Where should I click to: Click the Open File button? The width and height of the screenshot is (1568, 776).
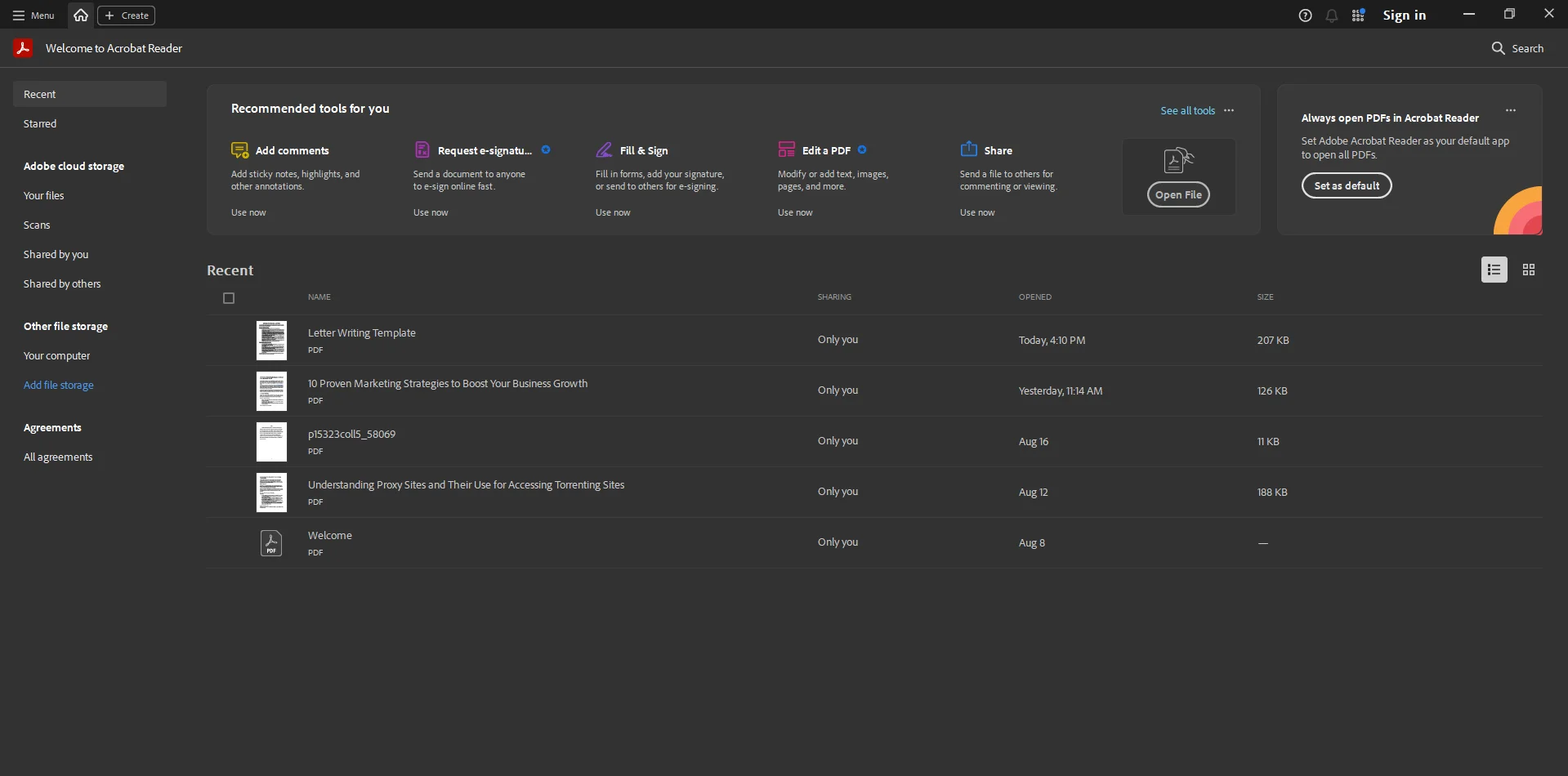[x=1178, y=194]
